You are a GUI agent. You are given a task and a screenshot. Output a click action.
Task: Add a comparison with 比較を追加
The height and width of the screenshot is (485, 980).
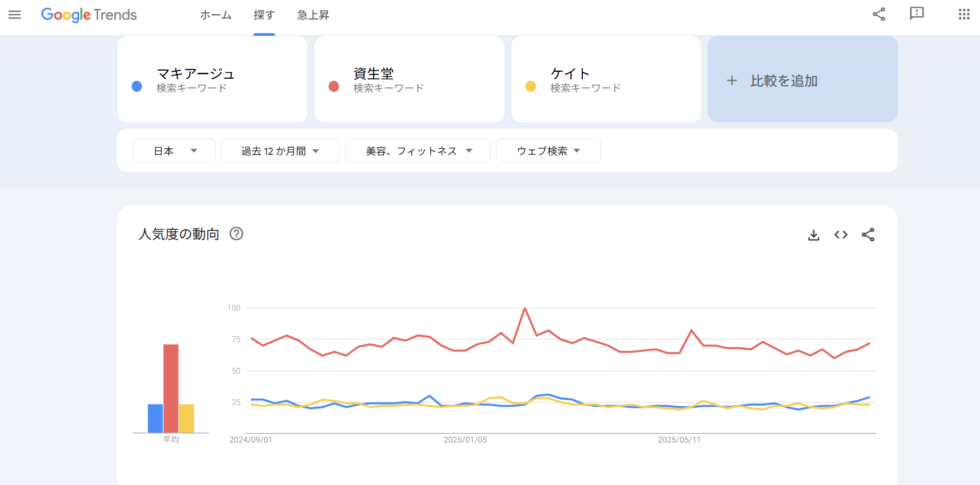(x=802, y=79)
